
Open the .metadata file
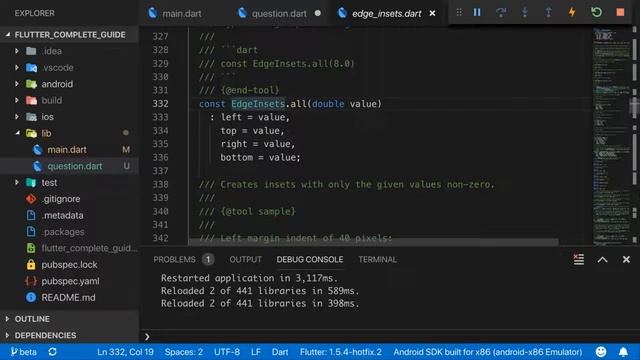(x=69, y=215)
